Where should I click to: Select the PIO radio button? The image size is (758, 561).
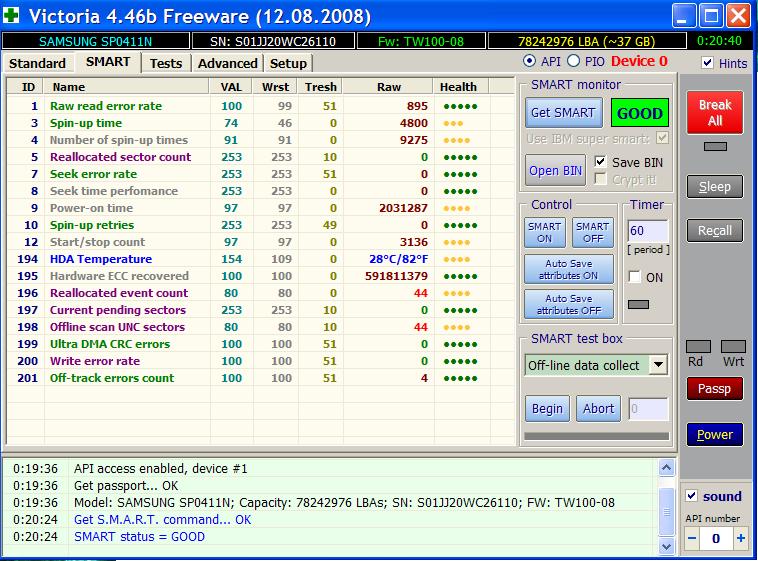575,62
